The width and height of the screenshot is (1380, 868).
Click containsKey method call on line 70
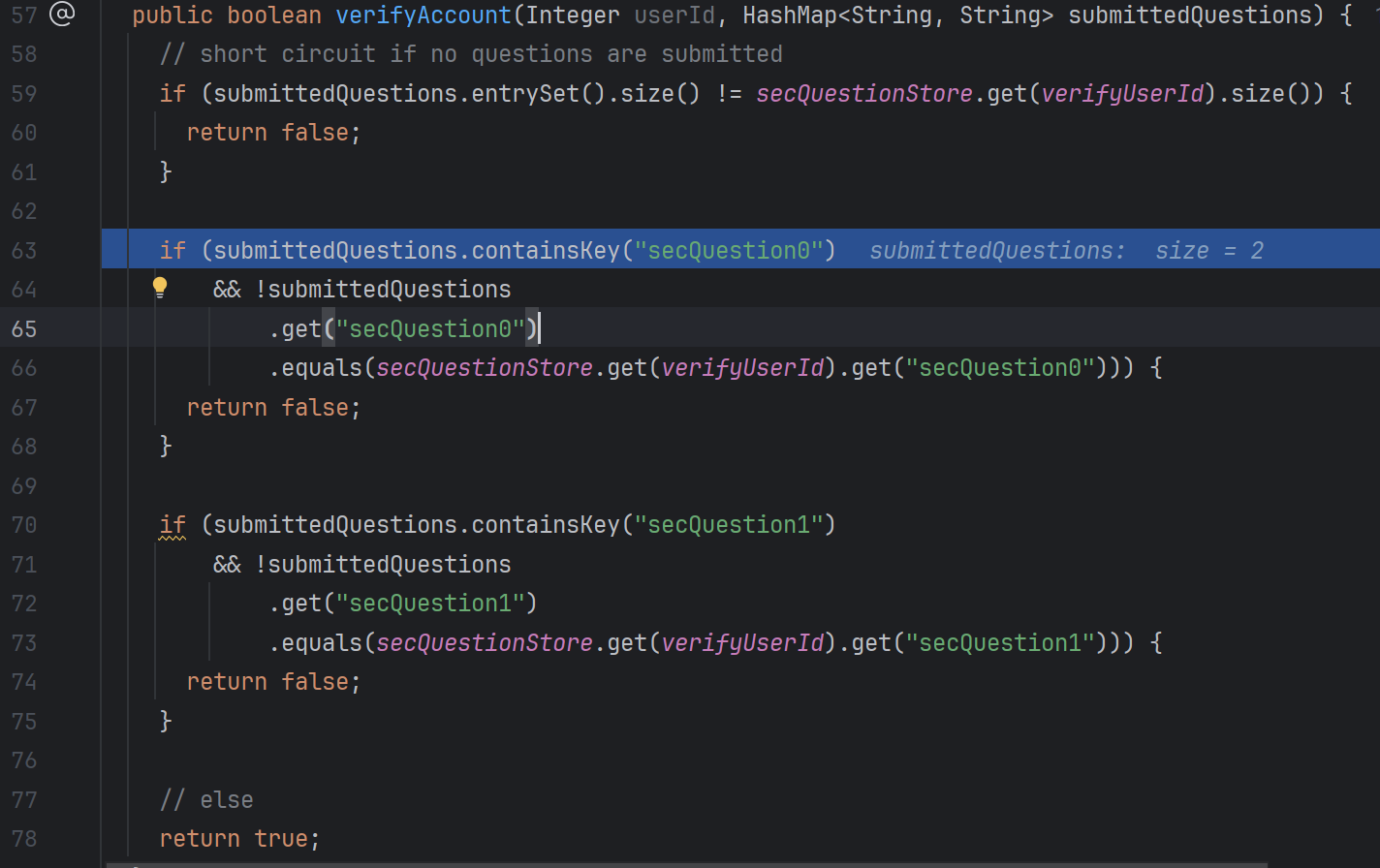tap(545, 525)
